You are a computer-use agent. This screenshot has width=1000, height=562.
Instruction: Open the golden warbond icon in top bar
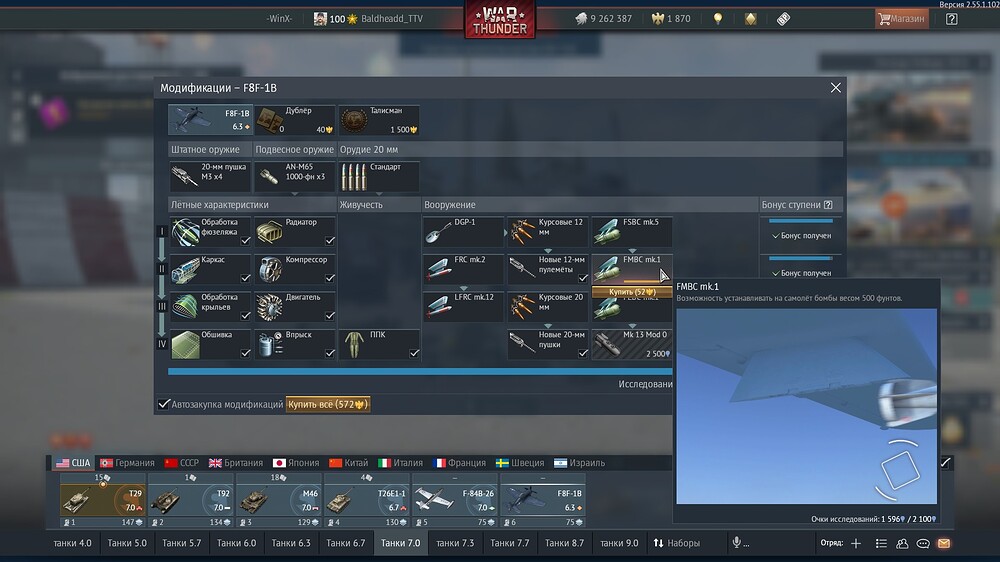[x=751, y=18]
